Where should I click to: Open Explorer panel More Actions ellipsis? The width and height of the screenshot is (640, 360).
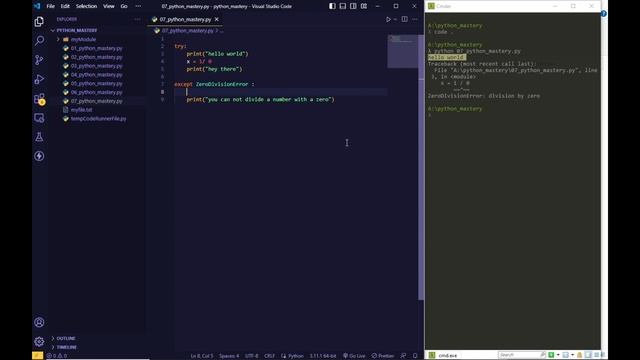tap(137, 19)
